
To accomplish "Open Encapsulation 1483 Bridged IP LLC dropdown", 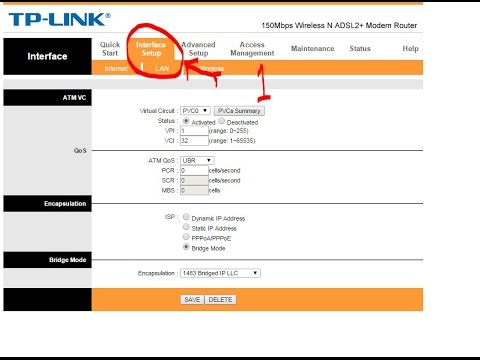I will click(x=220, y=273).
